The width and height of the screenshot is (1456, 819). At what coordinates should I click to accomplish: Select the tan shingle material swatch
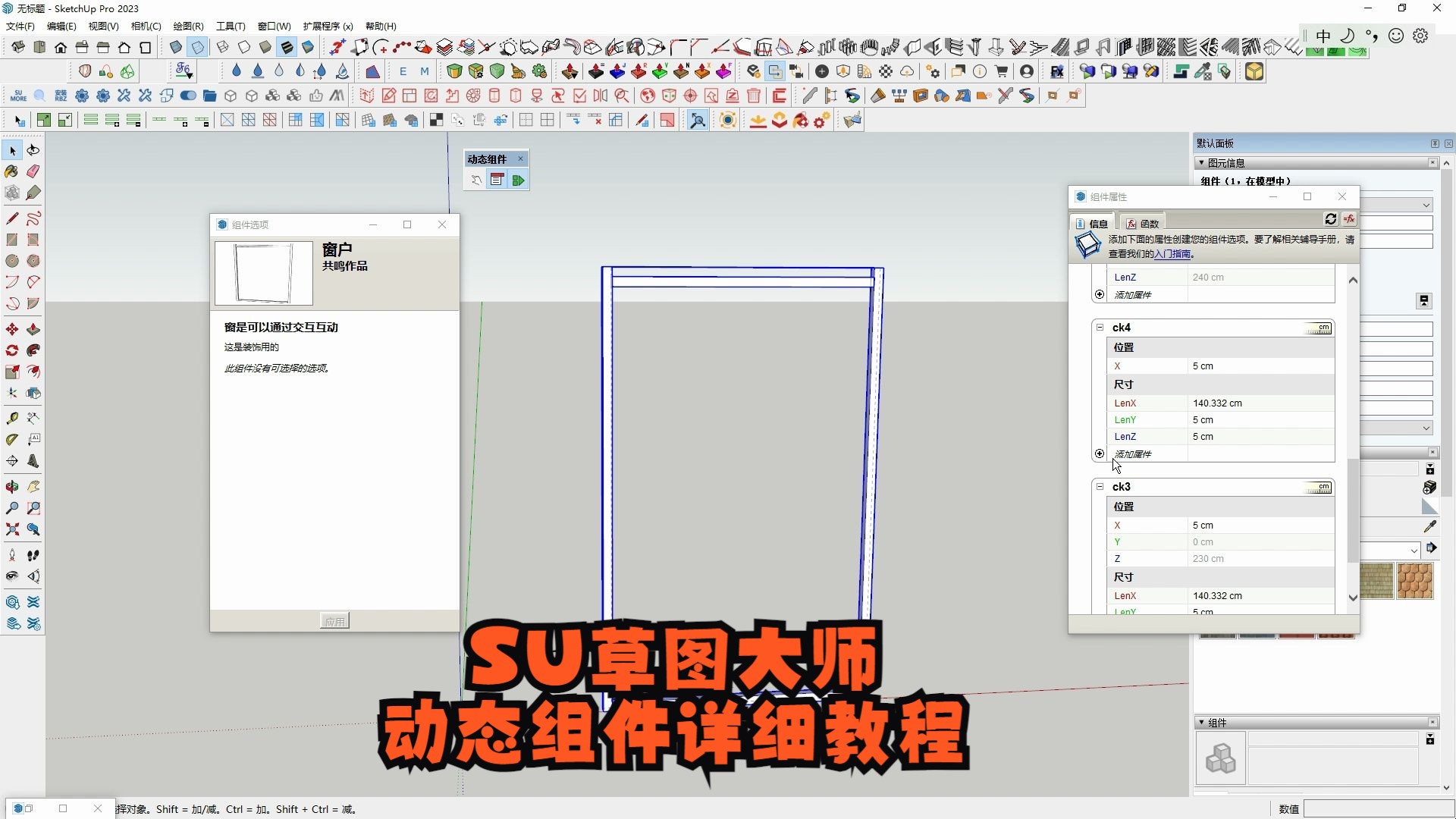[x=1376, y=581]
